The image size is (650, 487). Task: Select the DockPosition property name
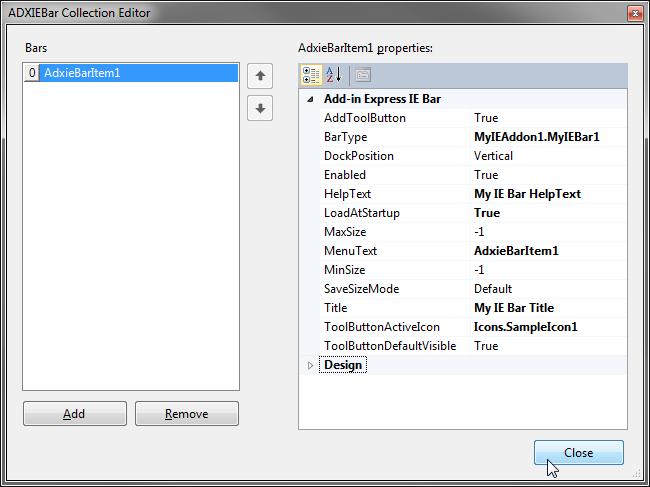359,156
